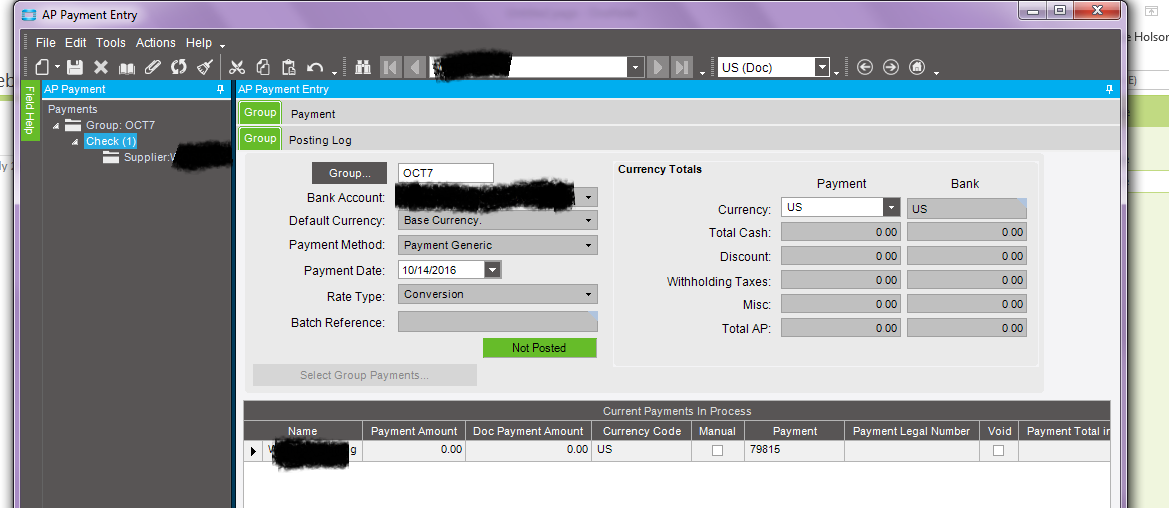
Task: Click the Group... button
Action: [x=350, y=173]
